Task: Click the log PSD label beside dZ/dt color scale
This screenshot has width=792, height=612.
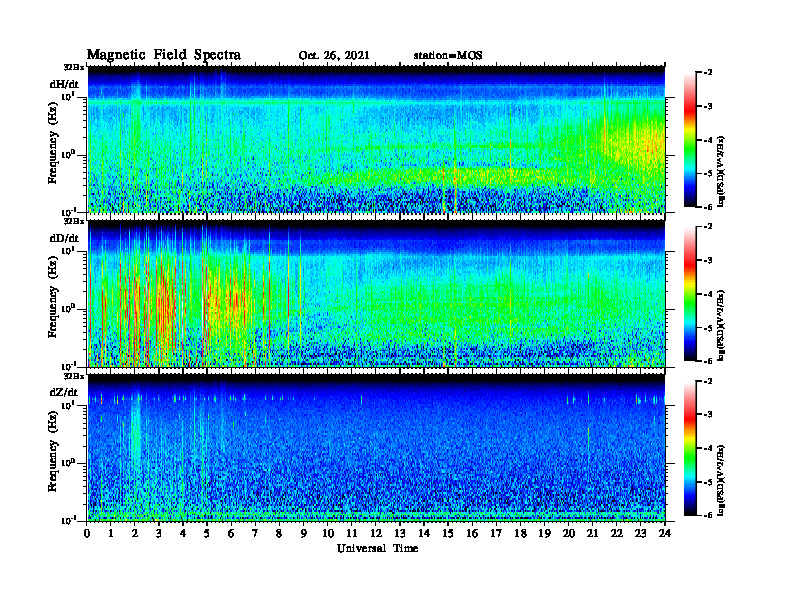Action: click(722, 479)
